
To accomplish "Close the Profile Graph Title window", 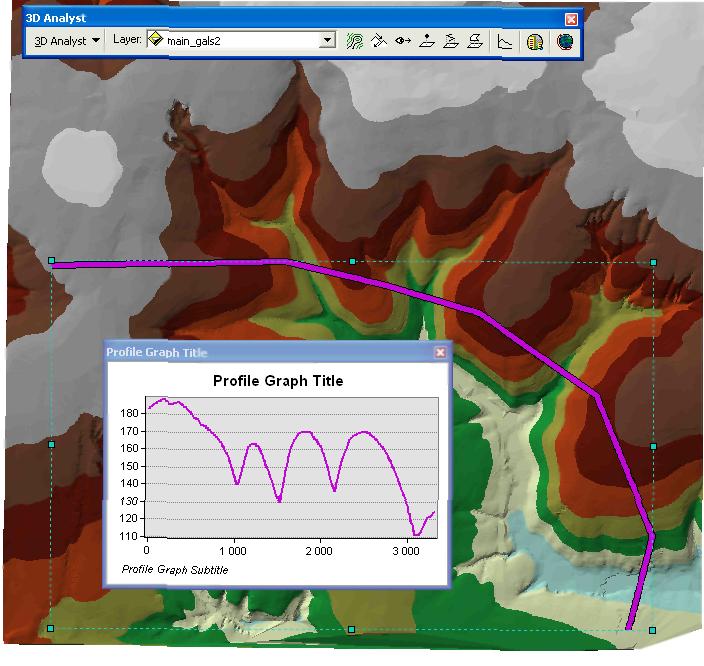I will [x=440, y=353].
